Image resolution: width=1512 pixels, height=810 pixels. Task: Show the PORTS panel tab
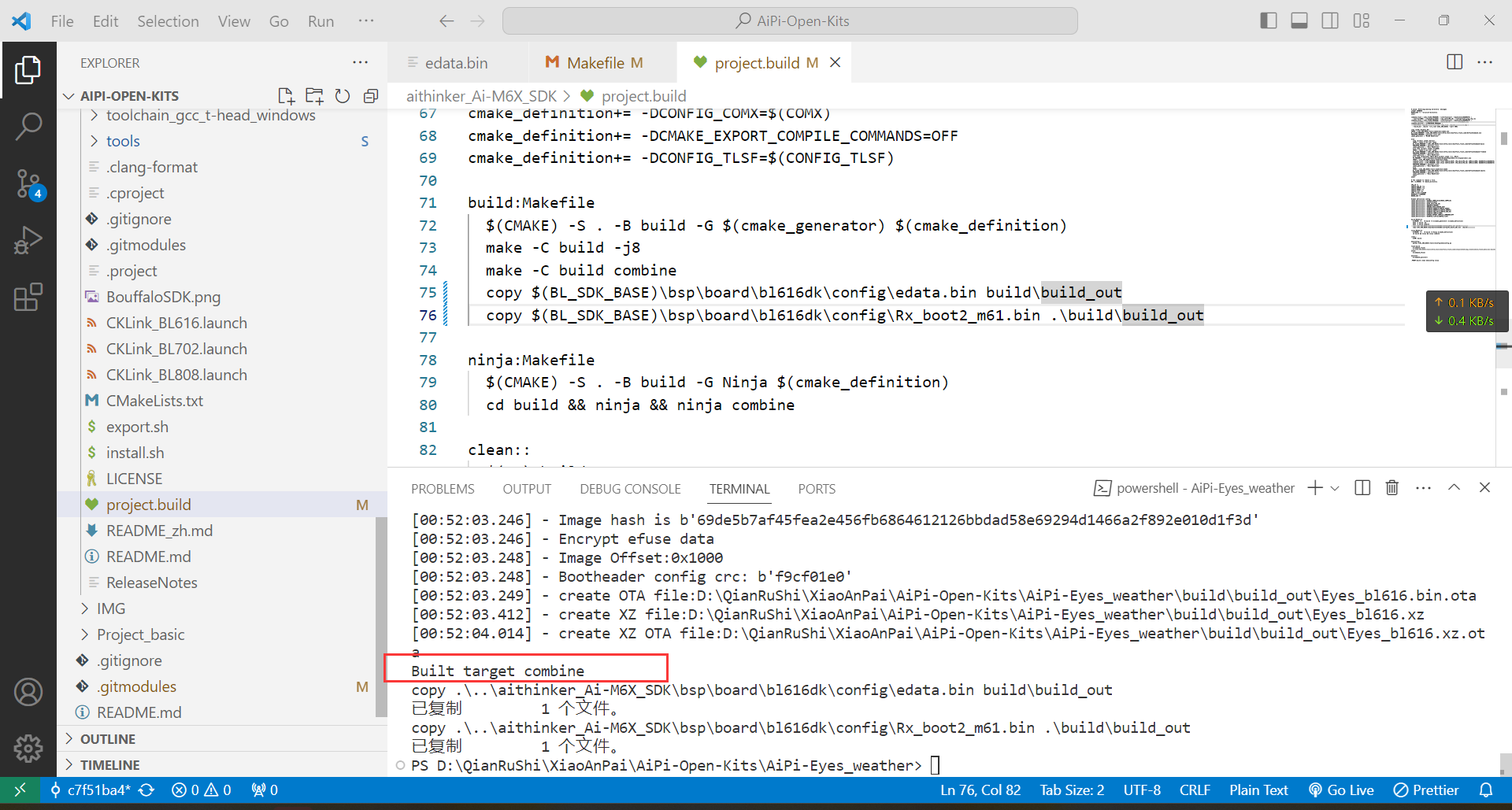pyautogui.click(x=817, y=489)
